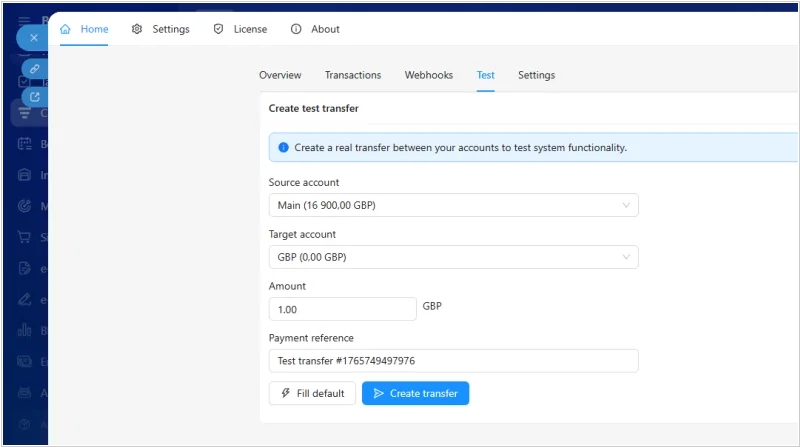800x447 pixels.
Task: Select the shopping cart sidebar icon
Action: click(x=25, y=237)
